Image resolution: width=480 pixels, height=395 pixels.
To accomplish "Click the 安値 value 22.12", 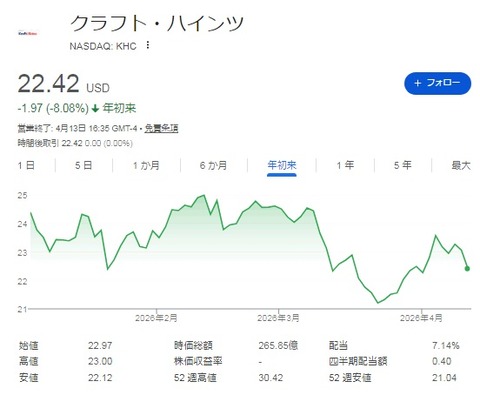I will [x=100, y=378].
